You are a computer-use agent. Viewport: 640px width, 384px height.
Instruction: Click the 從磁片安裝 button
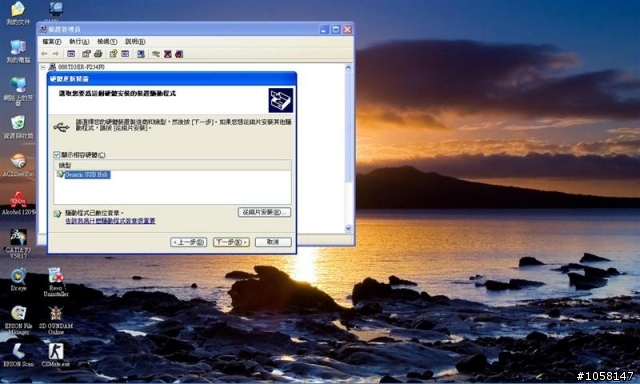point(264,212)
